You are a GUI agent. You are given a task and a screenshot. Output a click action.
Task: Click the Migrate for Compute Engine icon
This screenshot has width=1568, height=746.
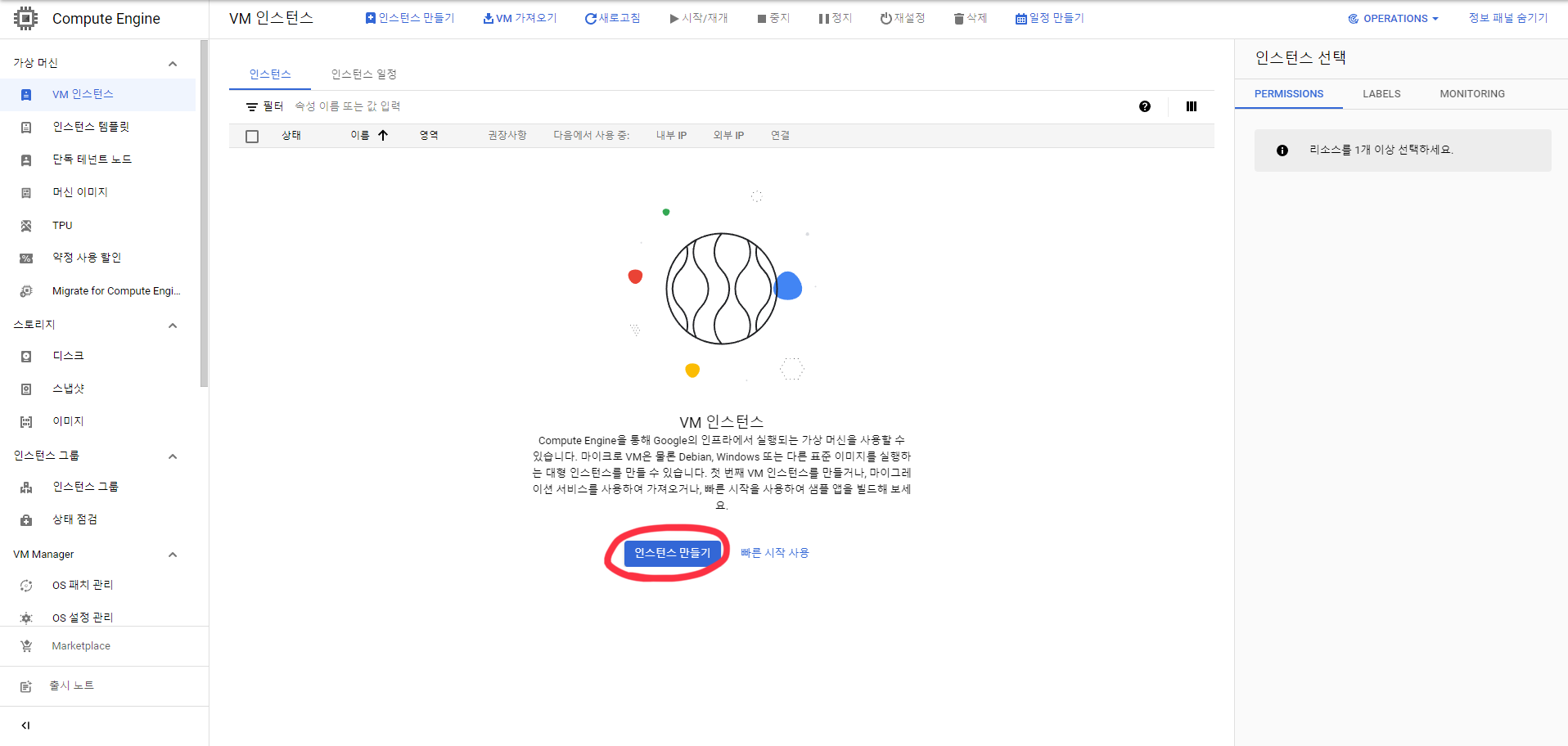click(26, 291)
